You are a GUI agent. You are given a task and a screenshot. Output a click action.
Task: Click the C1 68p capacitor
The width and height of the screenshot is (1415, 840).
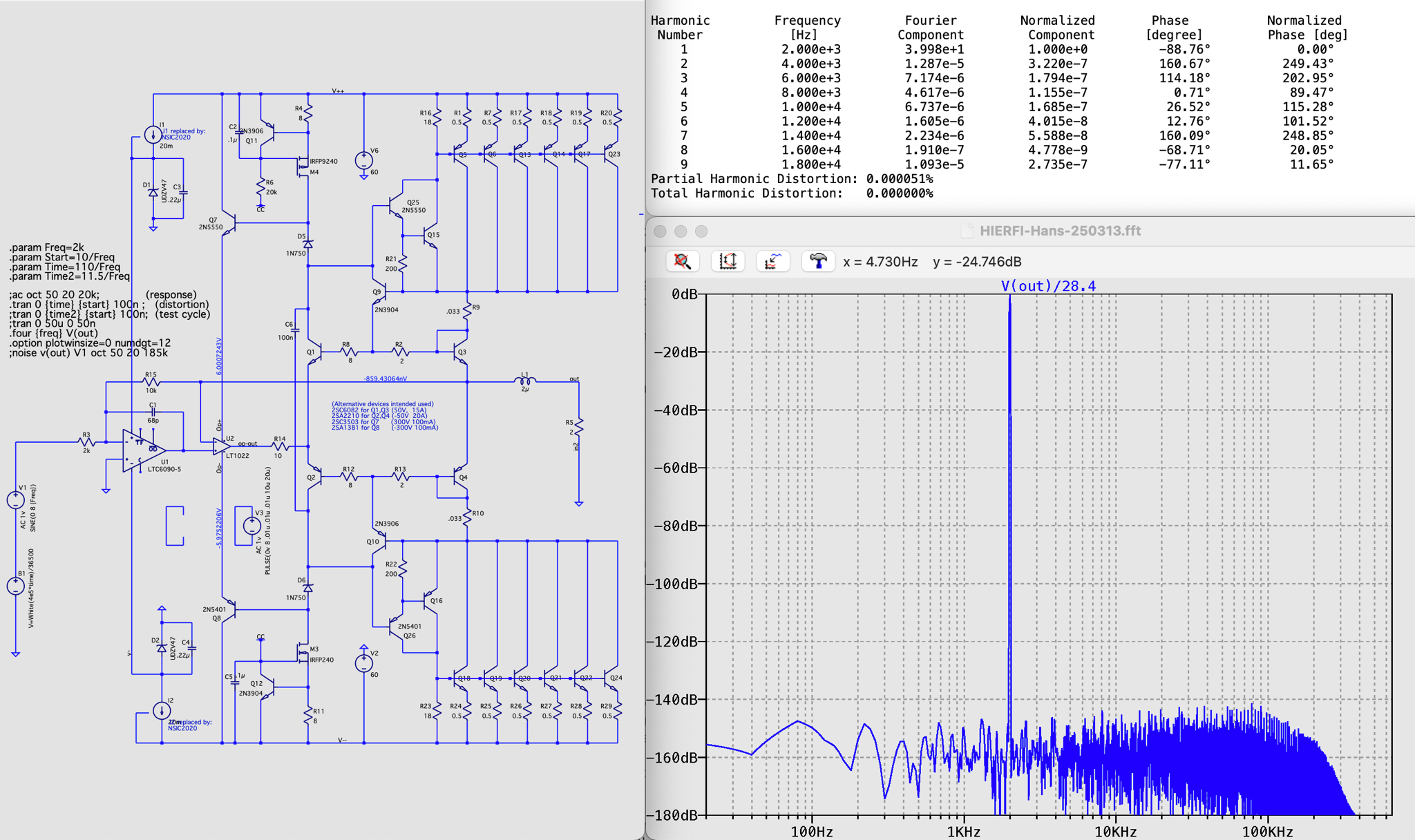[x=153, y=412]
